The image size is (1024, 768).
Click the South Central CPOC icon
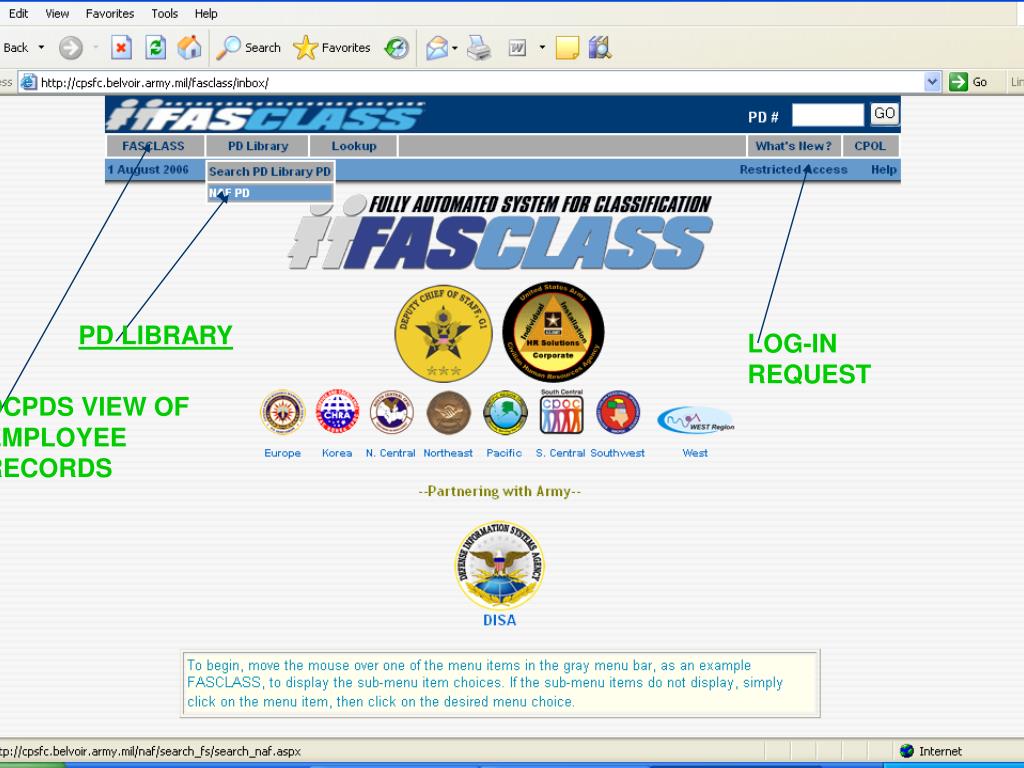pos(562,411)
